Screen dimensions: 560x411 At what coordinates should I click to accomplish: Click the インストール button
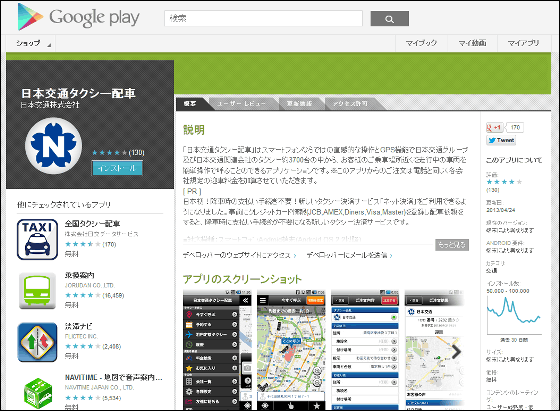(117, 168)
